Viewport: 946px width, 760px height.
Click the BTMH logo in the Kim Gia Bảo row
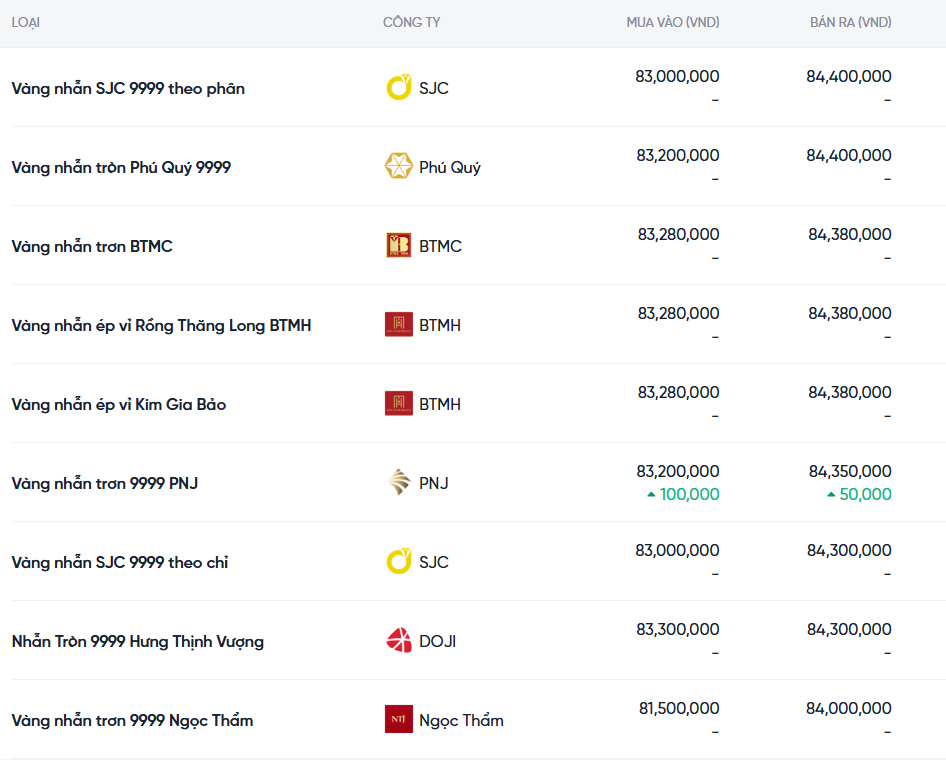pyautogui.click(x=399, y=404)
